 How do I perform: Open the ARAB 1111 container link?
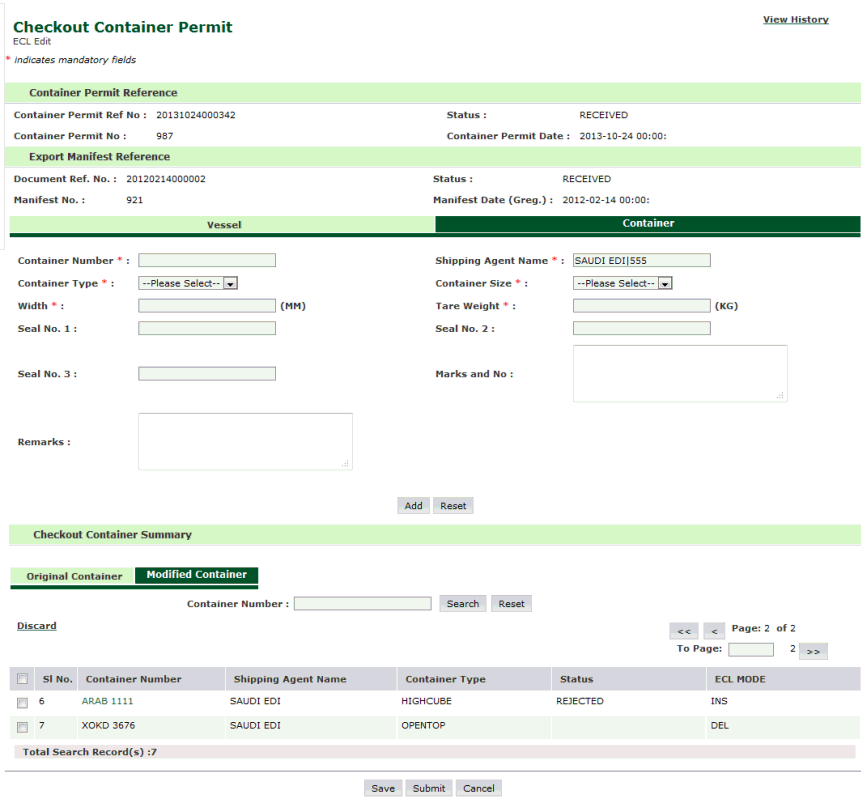coord(107,701)
